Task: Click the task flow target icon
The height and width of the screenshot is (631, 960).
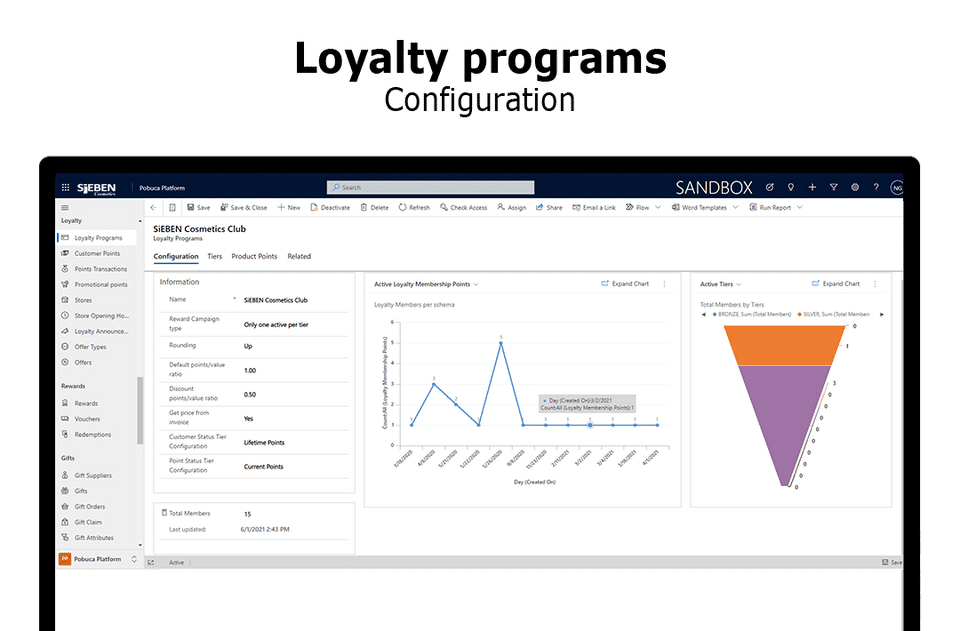Action: tap(770, 187)
